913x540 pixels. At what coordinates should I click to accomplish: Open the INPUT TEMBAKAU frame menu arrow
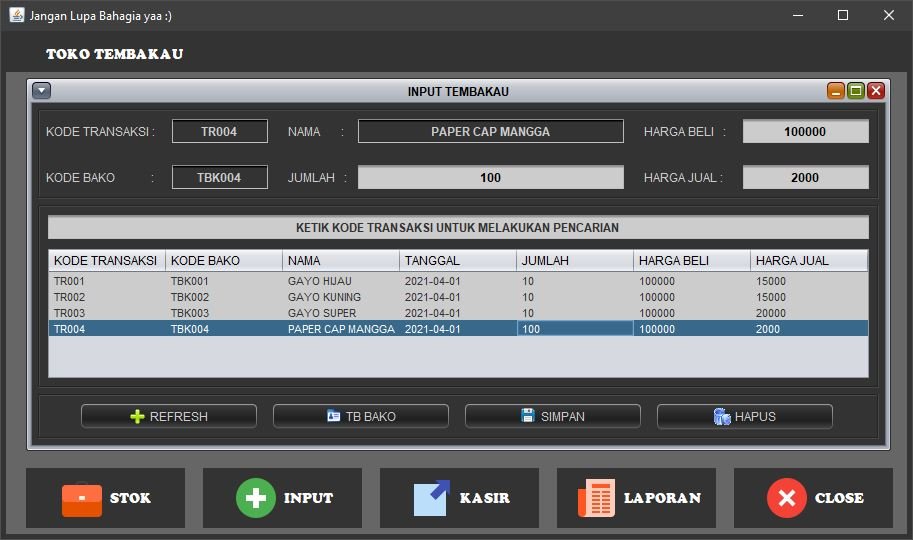click(x=41, y=91)
